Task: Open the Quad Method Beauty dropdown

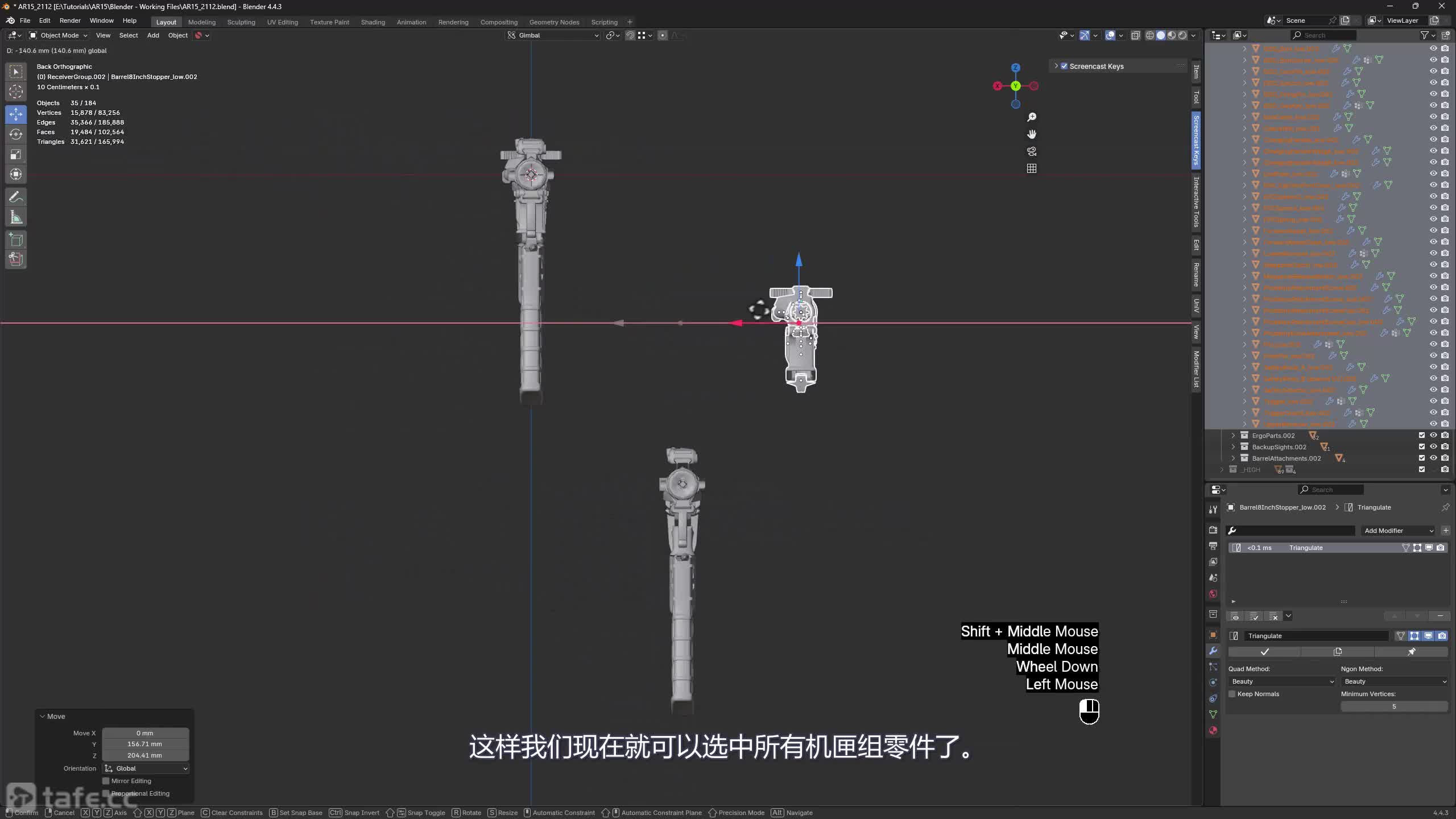Action: pos(1282,681)
